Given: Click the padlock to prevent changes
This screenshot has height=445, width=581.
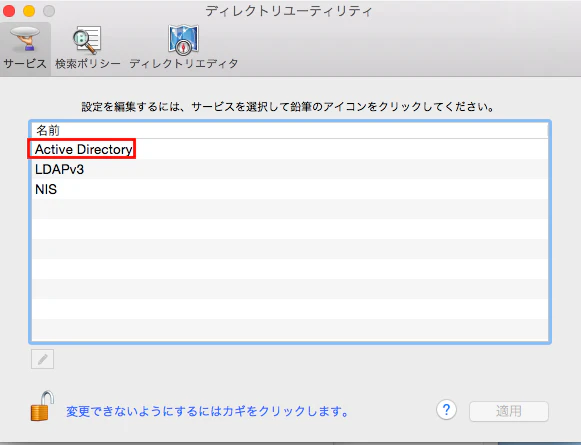Looking at the screenshot, I should point(42,406).
